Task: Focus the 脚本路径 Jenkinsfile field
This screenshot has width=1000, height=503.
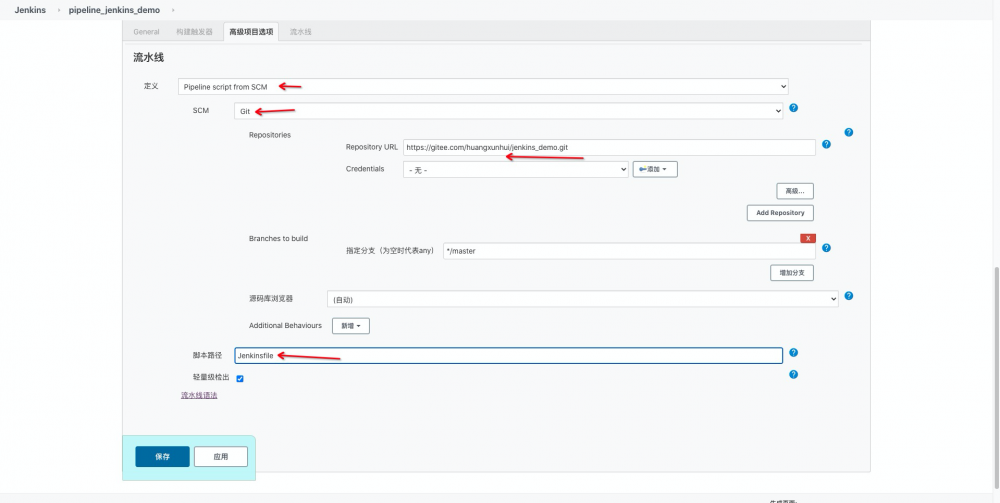Action: pos(508,356)
